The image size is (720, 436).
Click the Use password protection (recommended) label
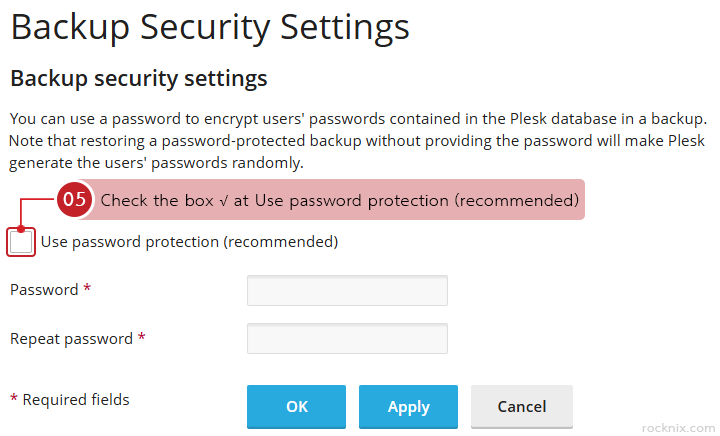point(189,242)
